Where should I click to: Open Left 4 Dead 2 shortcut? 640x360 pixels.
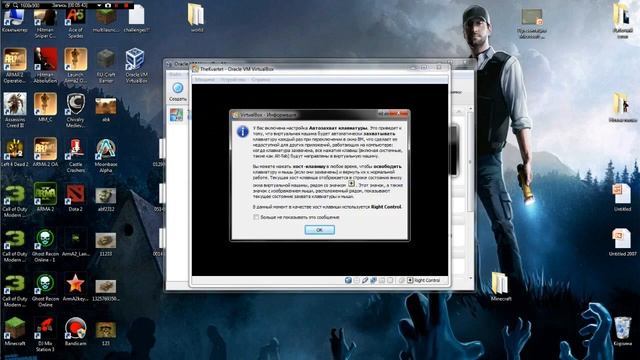click(x=15, y=152)
